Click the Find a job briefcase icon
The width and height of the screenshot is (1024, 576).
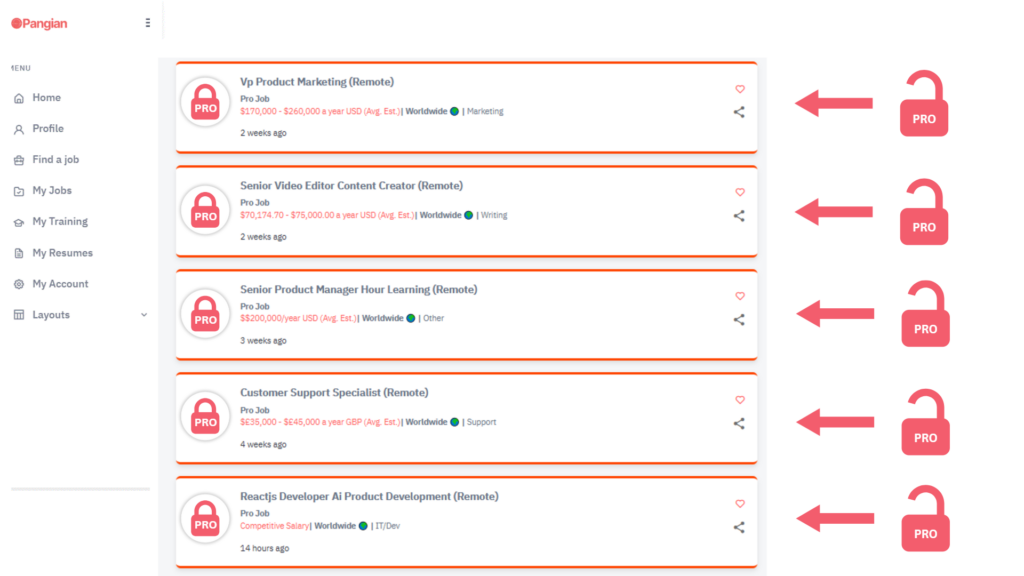coord(19,160)
